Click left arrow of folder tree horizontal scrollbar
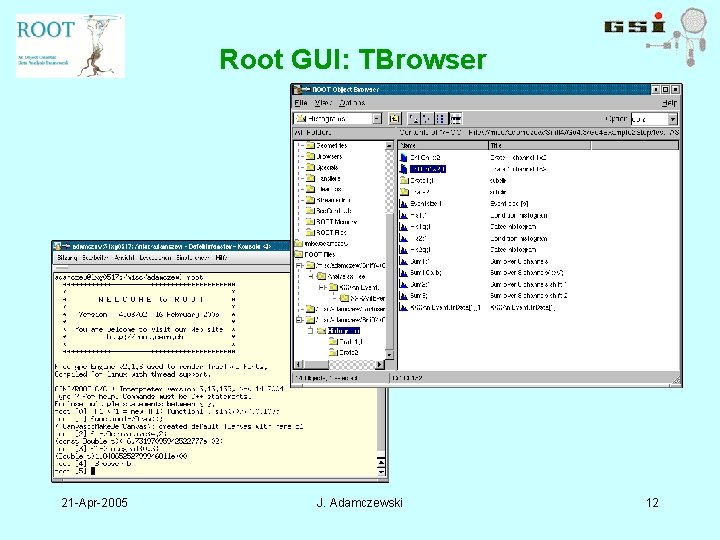Viewport: 720px width, 540px height. tap(298, 365)
